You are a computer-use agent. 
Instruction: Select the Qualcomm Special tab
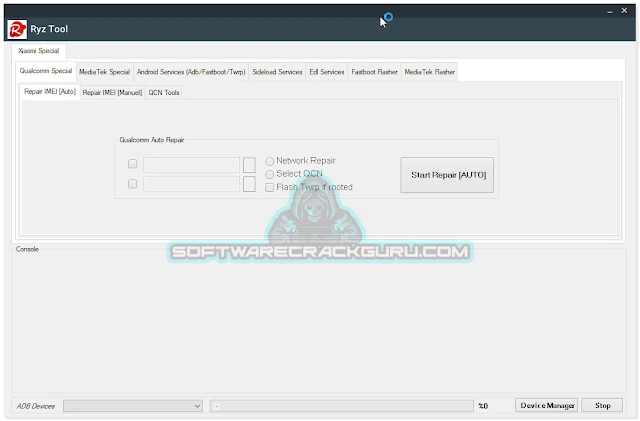[x=46, y=71]
